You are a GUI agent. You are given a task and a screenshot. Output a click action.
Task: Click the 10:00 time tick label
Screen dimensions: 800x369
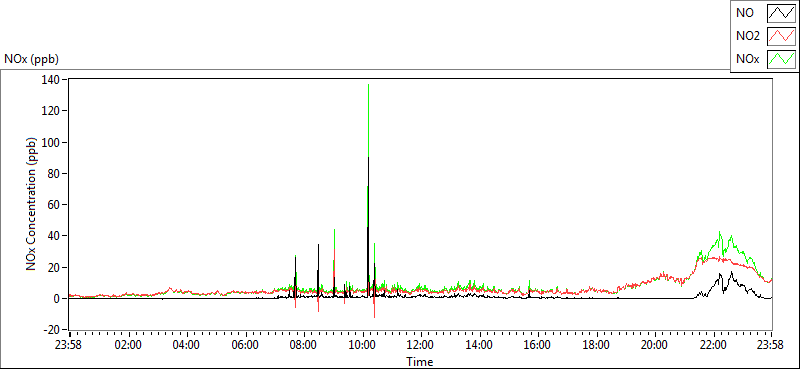click(363, 345)
